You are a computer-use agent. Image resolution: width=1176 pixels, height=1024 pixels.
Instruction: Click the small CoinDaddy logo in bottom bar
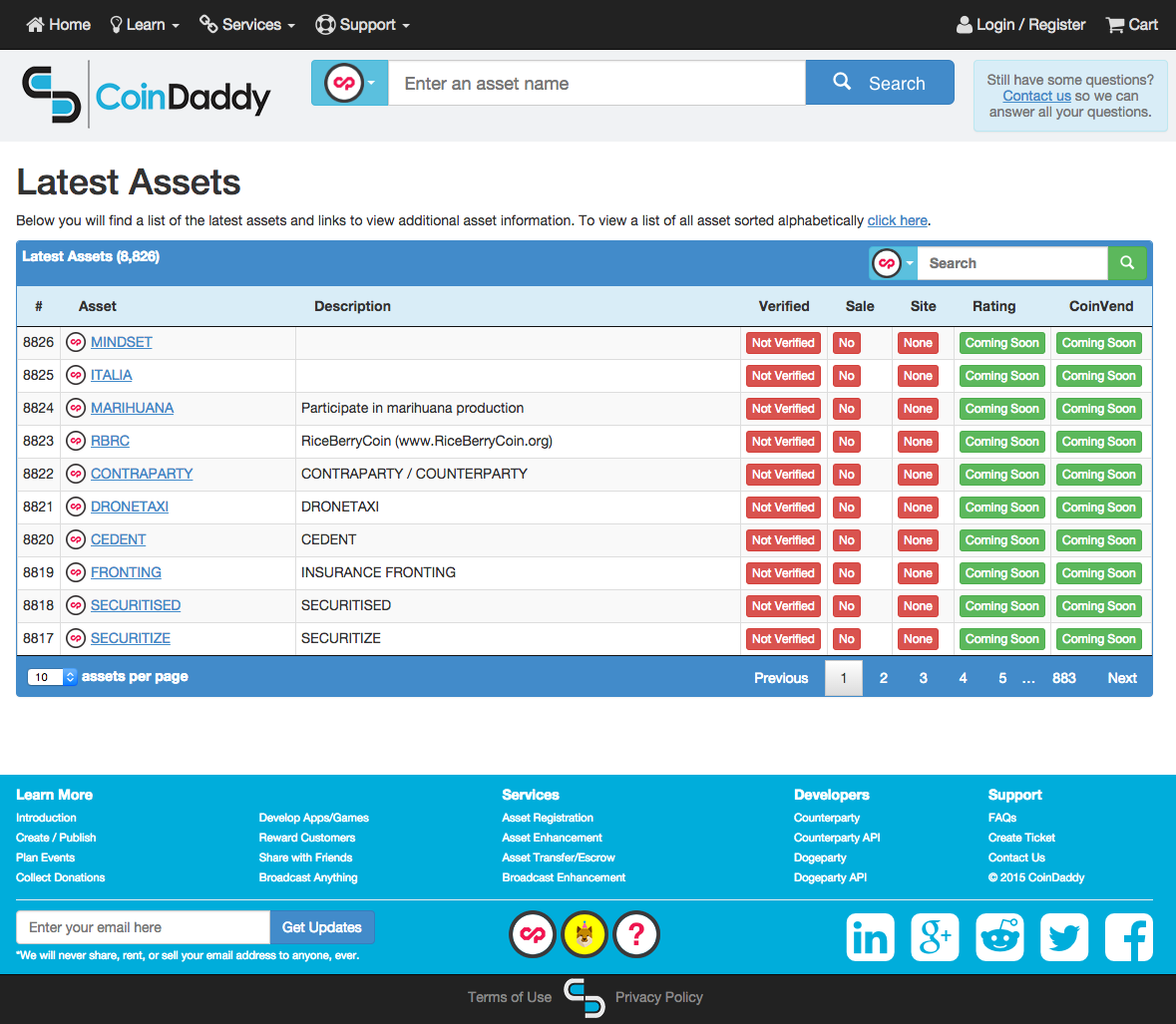[x=585, y=998]
